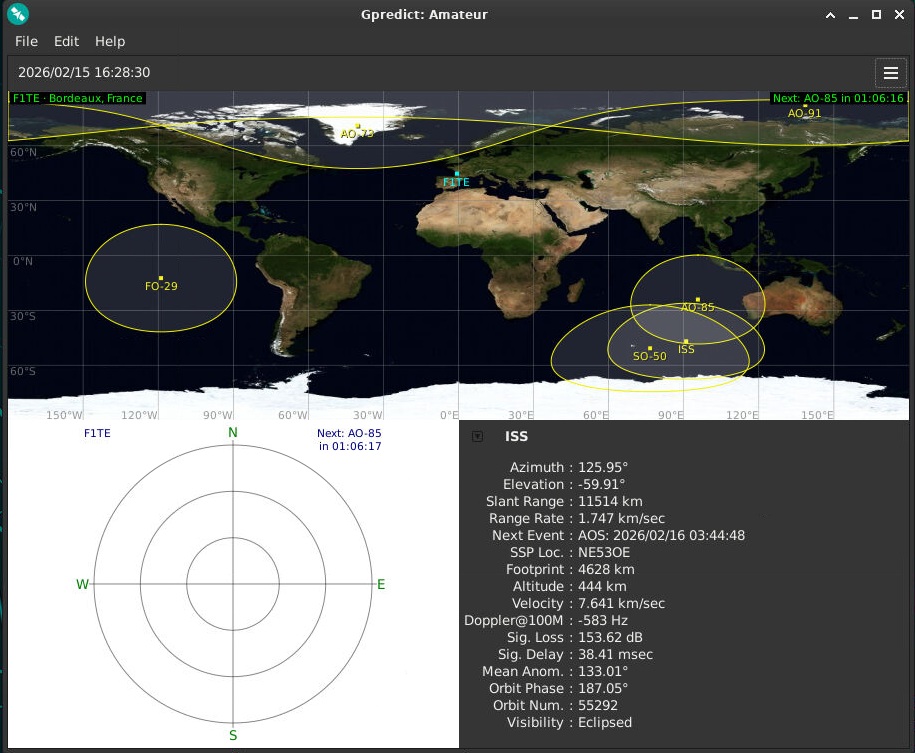915x753 pixels.
Task: Click the F1TE Bordeaux, France location label
Action: 78,98
